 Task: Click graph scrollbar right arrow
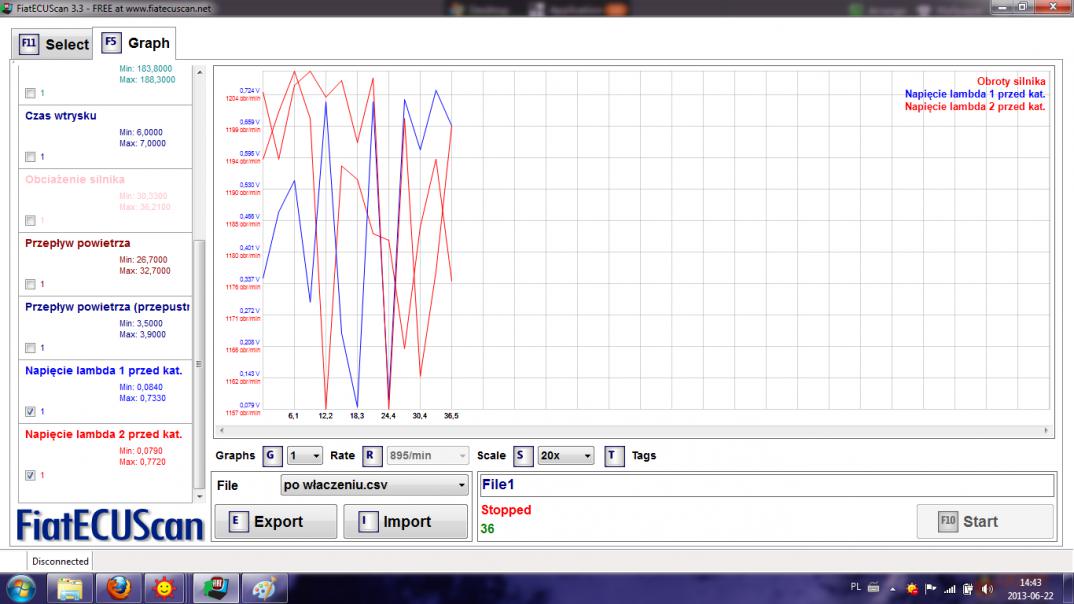tap(1046, 431)
